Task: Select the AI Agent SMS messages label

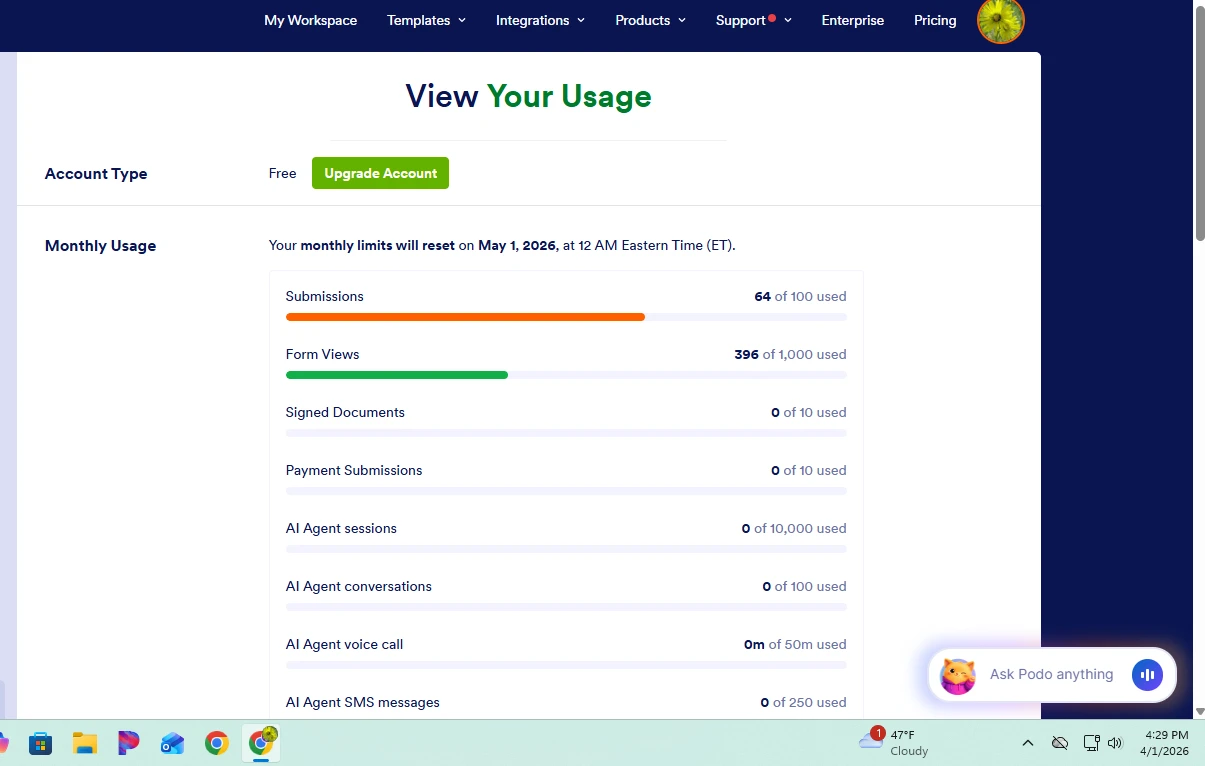Action: pyautogui.click(x=363, y=702)
